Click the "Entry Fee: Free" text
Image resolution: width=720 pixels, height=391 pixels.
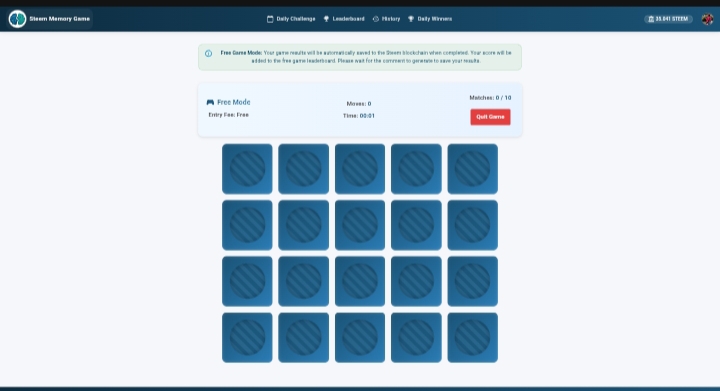(228, 115)
